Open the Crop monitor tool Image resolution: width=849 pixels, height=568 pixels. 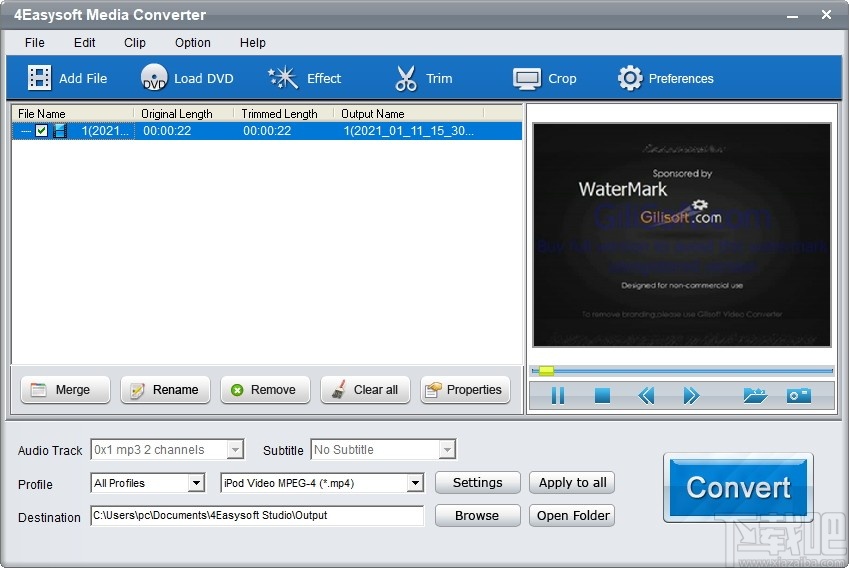point(526,79)
